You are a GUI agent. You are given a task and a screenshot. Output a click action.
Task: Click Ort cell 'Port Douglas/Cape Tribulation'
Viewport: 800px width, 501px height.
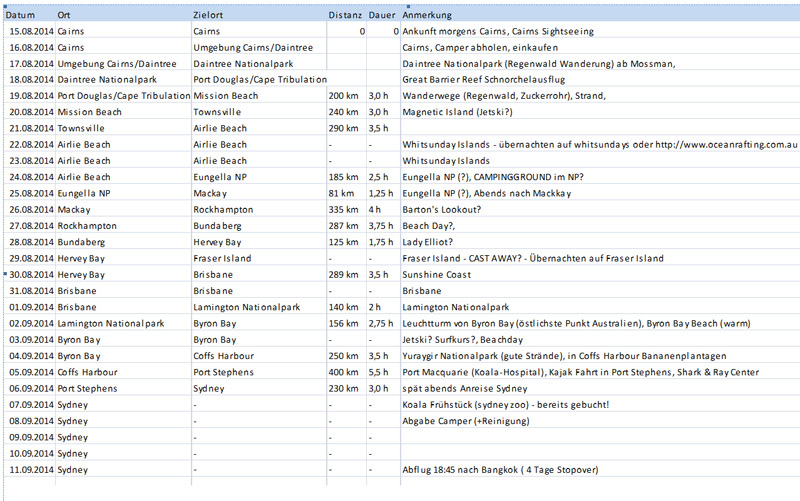coord(123,96)
